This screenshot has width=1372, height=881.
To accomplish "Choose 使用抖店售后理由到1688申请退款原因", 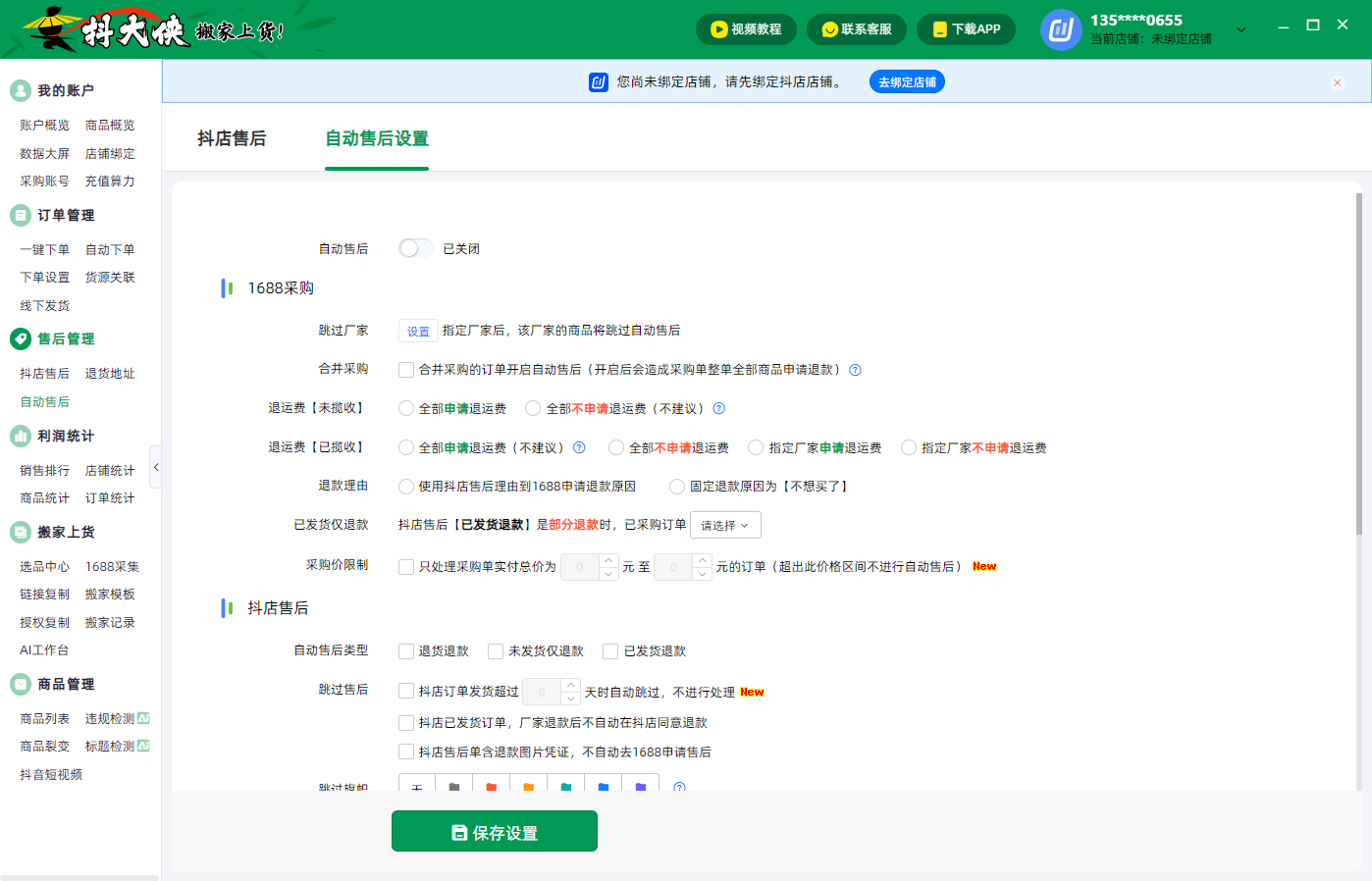I will [406, 486].
